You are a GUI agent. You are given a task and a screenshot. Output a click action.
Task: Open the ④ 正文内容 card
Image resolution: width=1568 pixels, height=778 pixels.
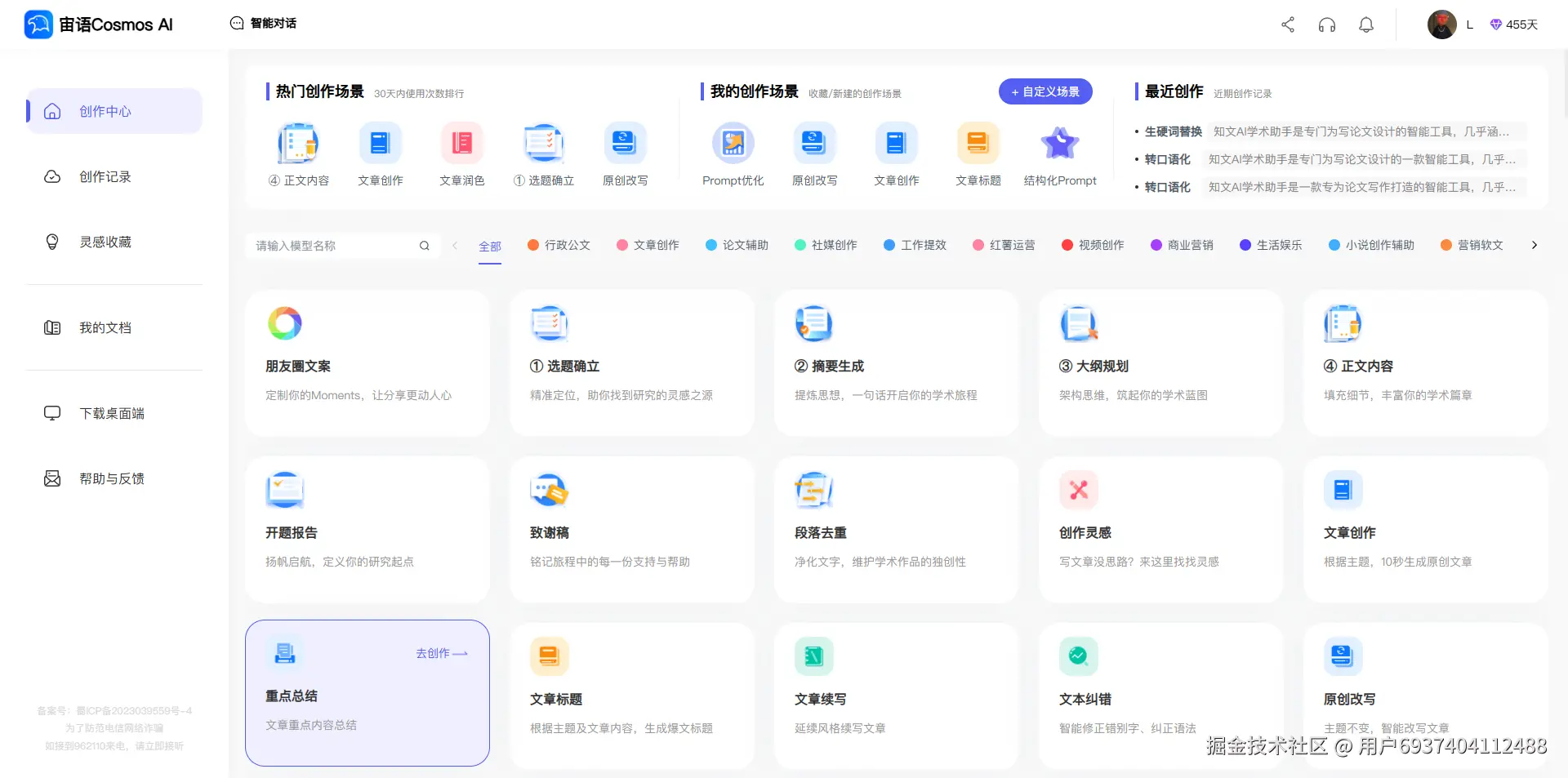(x=1426, y=363)
